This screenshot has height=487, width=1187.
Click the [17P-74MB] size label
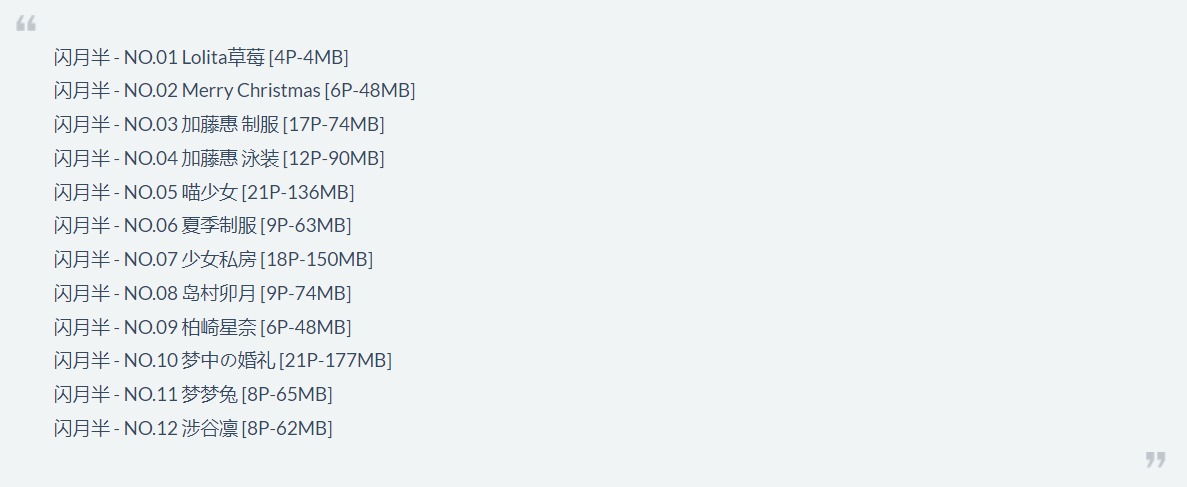click(x=334, y=125)
